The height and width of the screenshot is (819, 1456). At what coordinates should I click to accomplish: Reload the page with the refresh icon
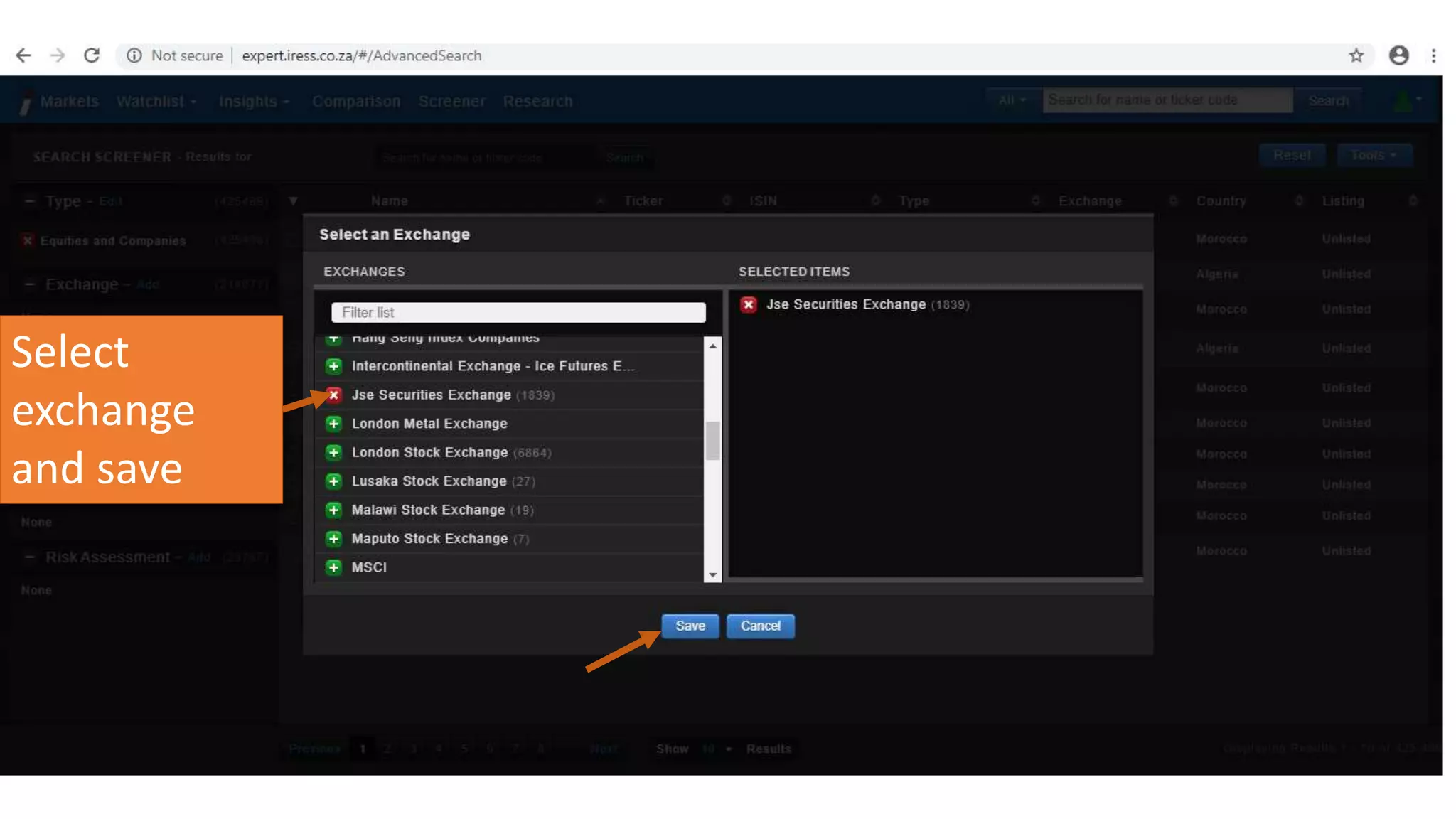[x=92, y=55]
